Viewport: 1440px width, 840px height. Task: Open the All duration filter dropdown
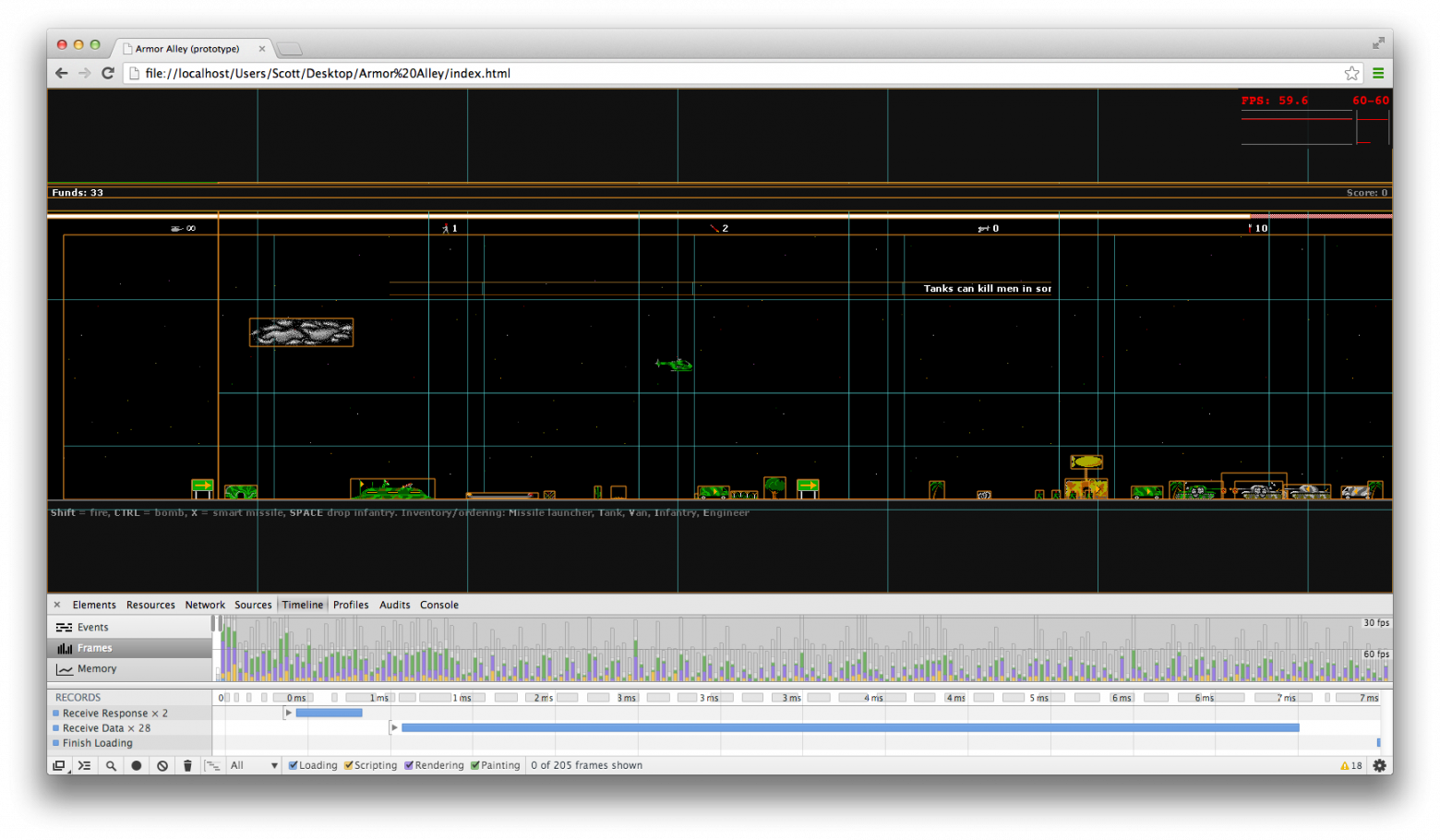tap(254, 765)
